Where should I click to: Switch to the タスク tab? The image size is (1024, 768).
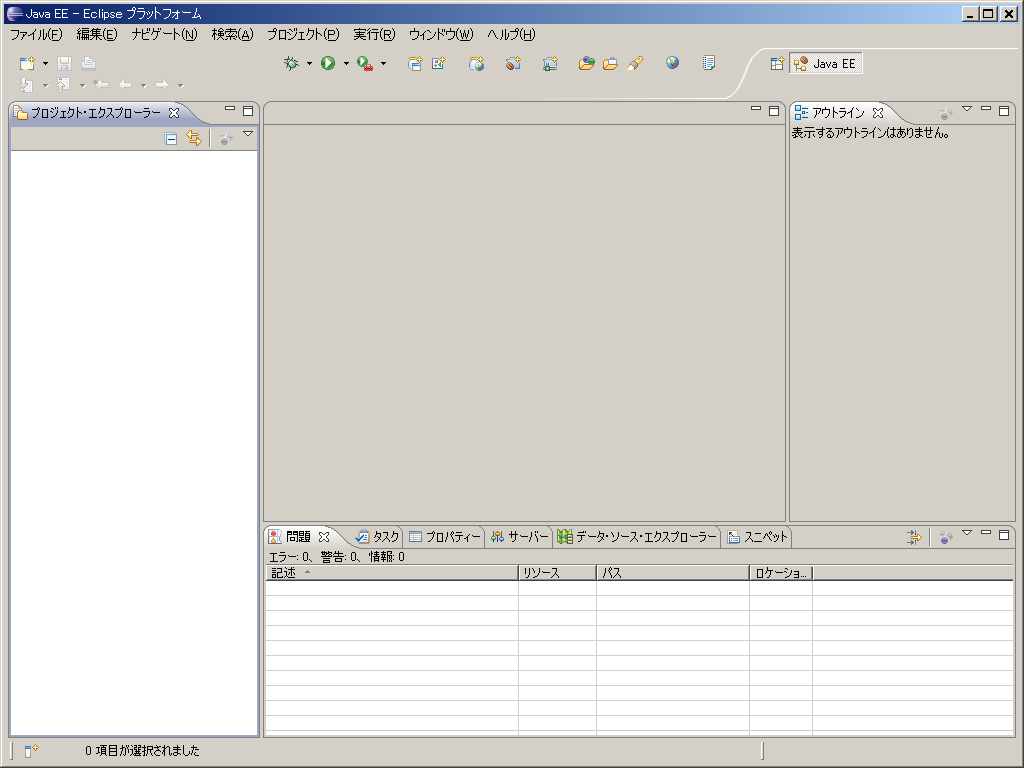377,537
